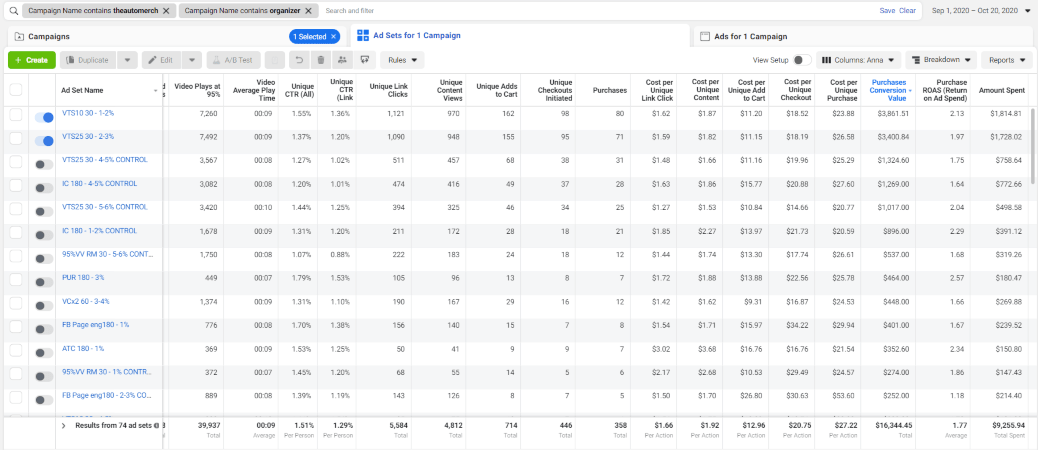The image size is (1038, 450).
Task: Click the undo arrow icon in the toolbar
Action: 298,60
